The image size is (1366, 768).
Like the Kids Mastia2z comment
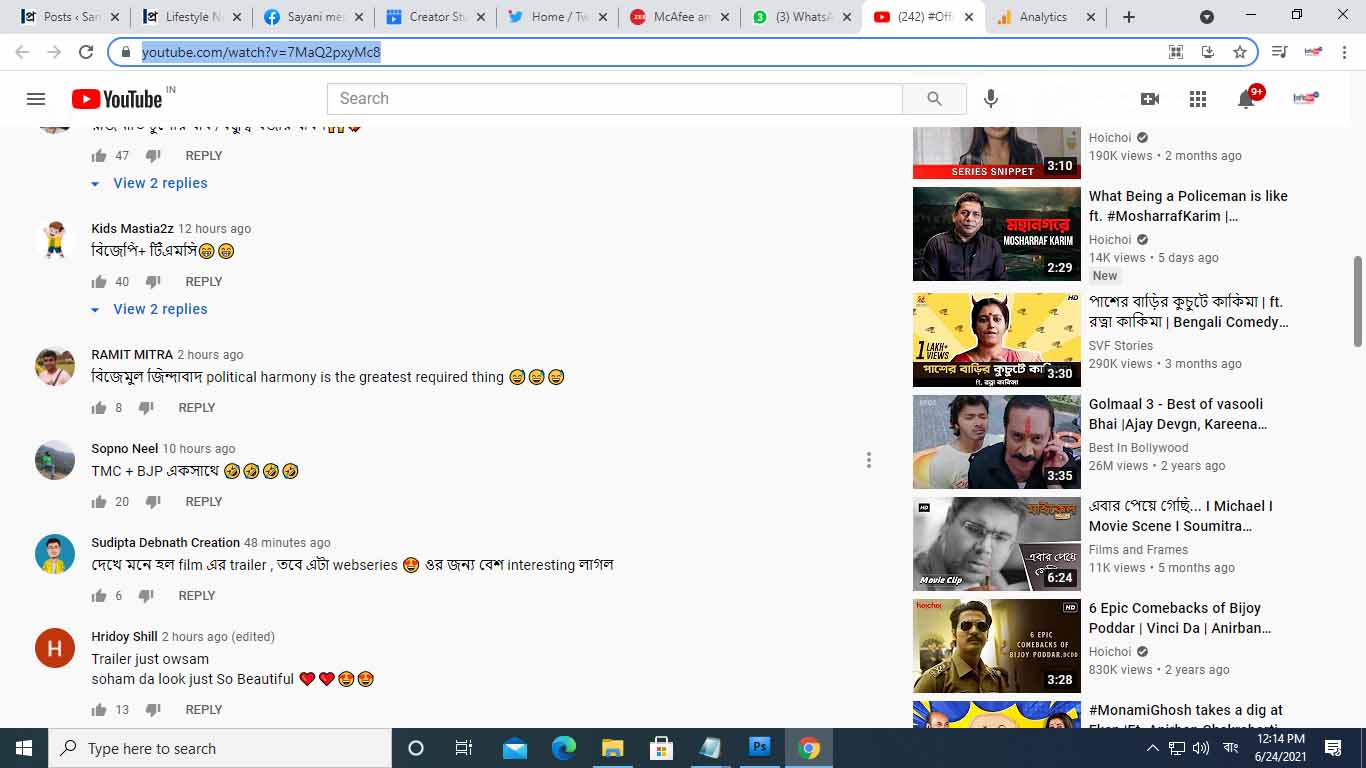click(99, 282)
